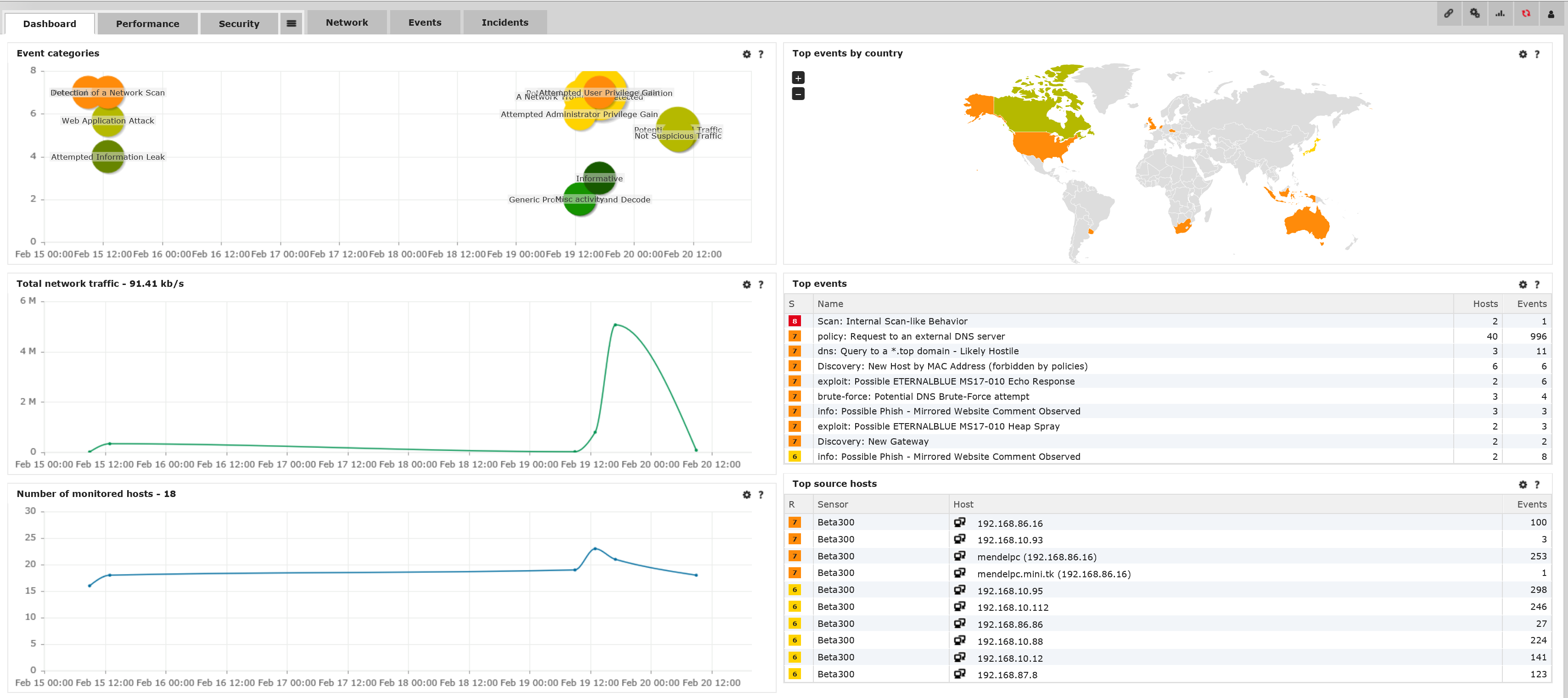Switch to the Performance tab
Screen dimensions: 1568x698
(147, 24)
